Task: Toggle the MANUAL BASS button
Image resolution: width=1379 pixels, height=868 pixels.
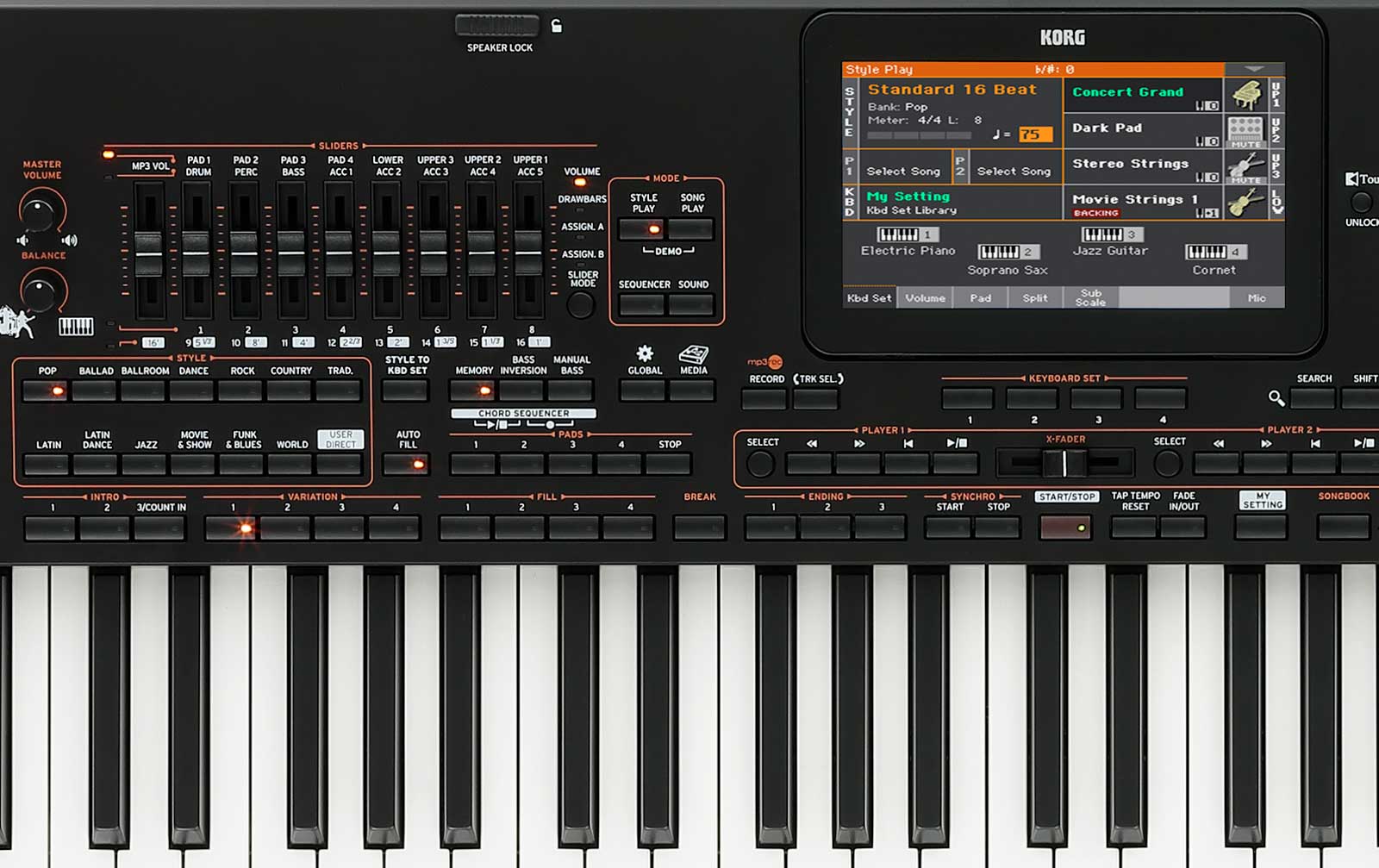Action: click(x=571, y=390)
